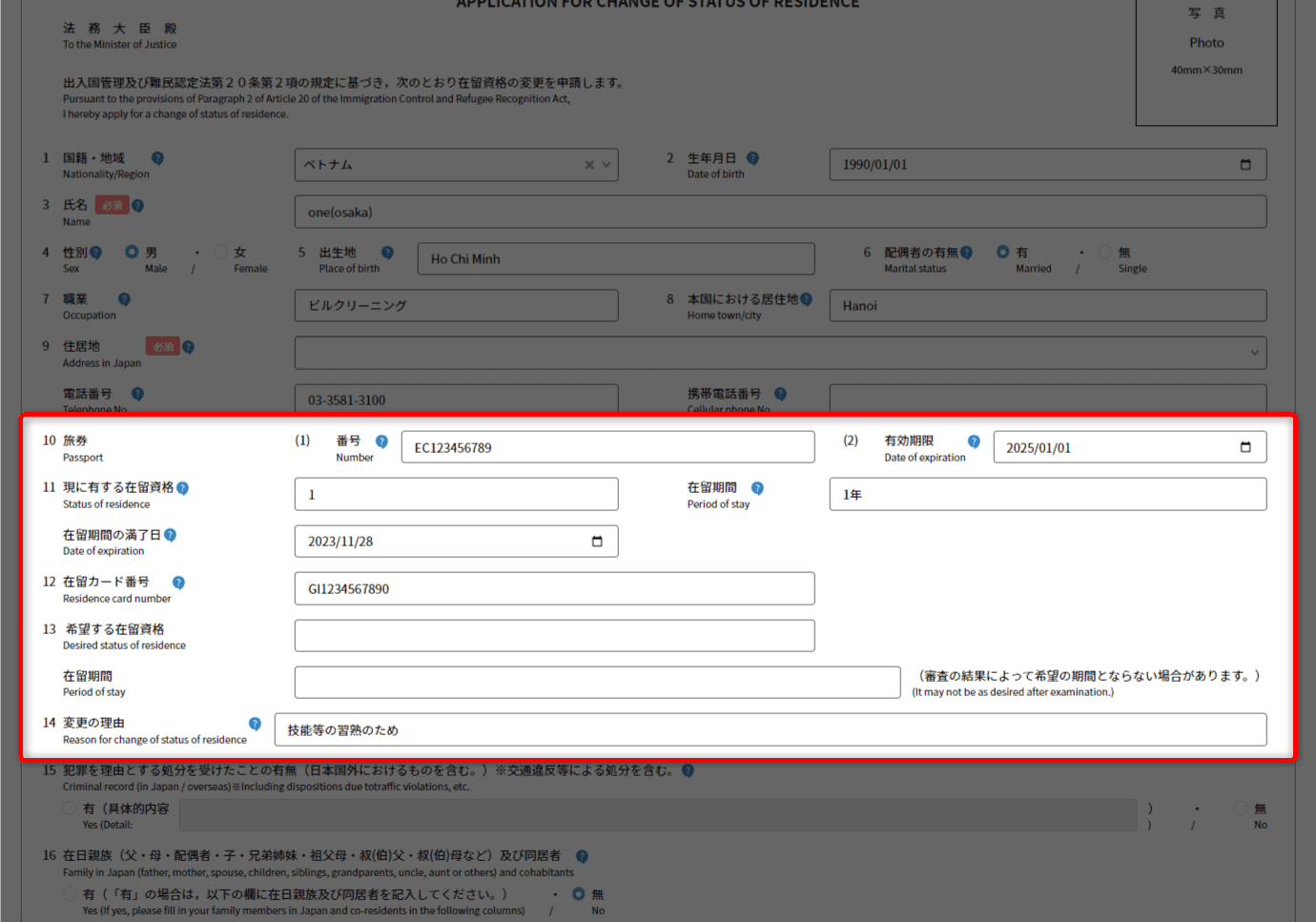This screenshot has width=1316, height=922.
Task: Click the passport Number input field
Action: click(x=607, y=447)
